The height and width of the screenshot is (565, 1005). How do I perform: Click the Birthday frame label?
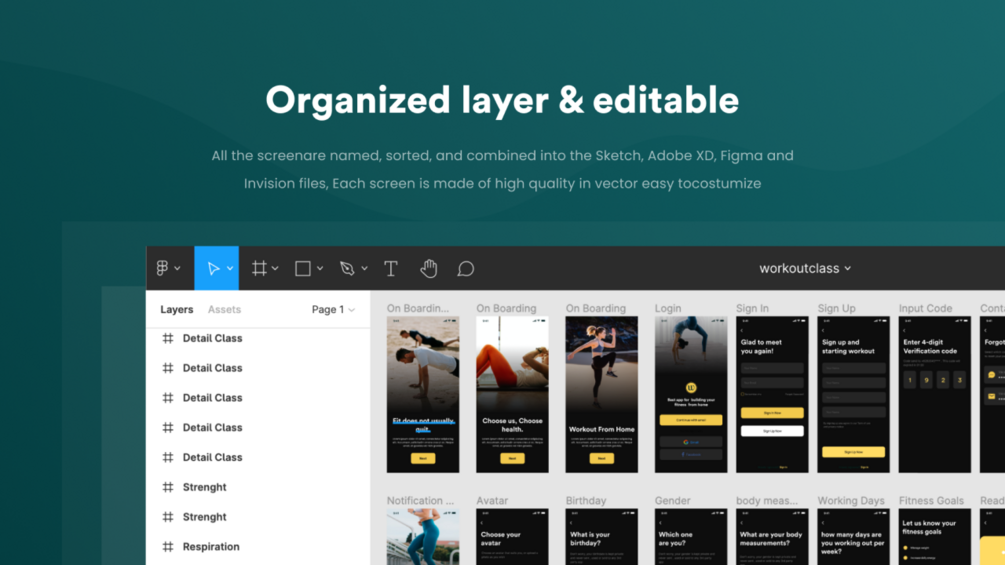(586, 500)
